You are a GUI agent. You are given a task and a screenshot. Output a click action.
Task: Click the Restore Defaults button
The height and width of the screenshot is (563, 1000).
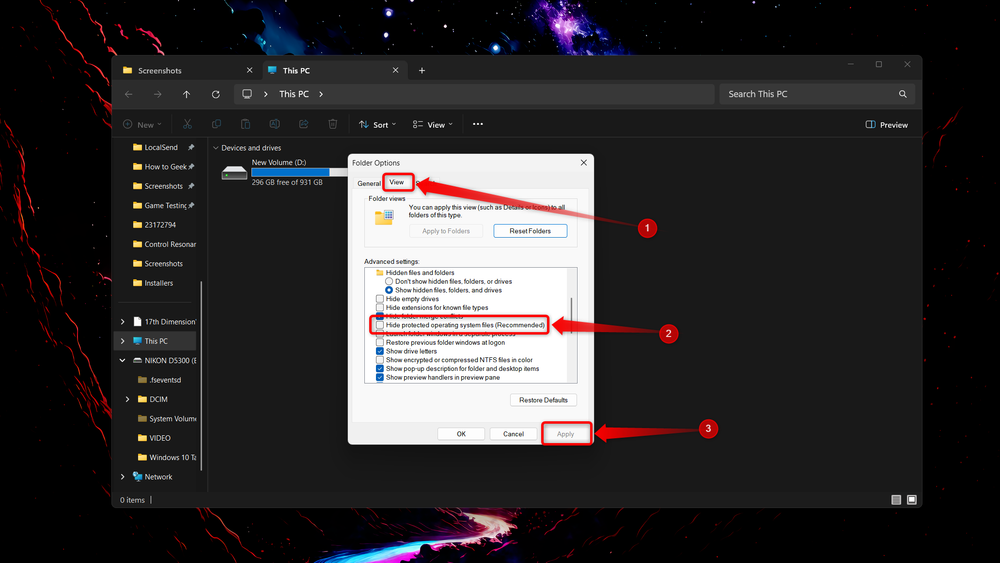tap(543, 400)
